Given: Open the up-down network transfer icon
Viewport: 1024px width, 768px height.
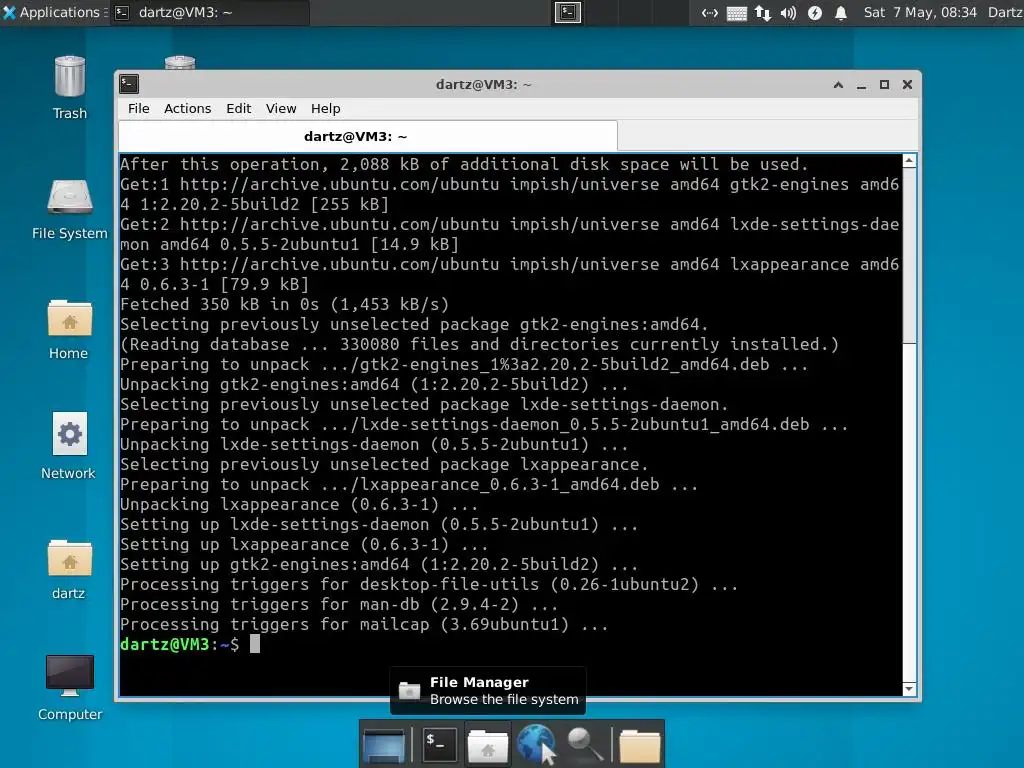Looking at the screenshot, I should (763, 12).
